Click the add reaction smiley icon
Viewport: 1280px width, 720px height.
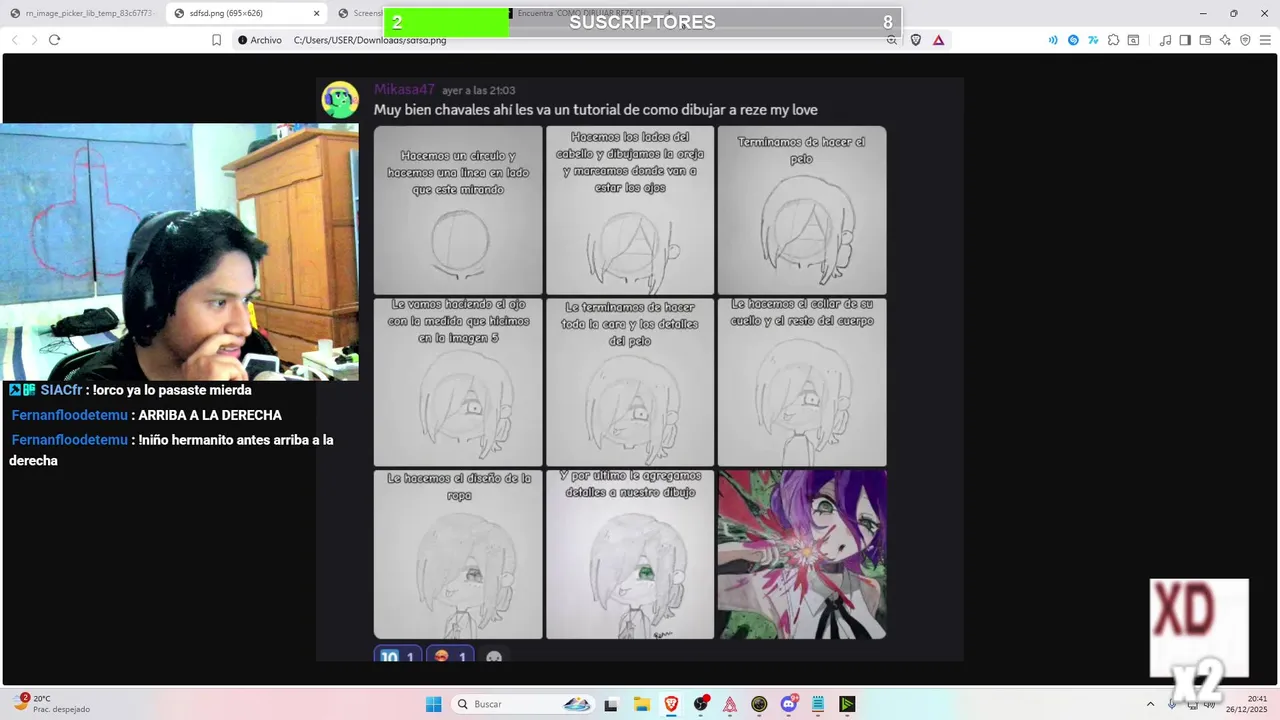[494, 657]
